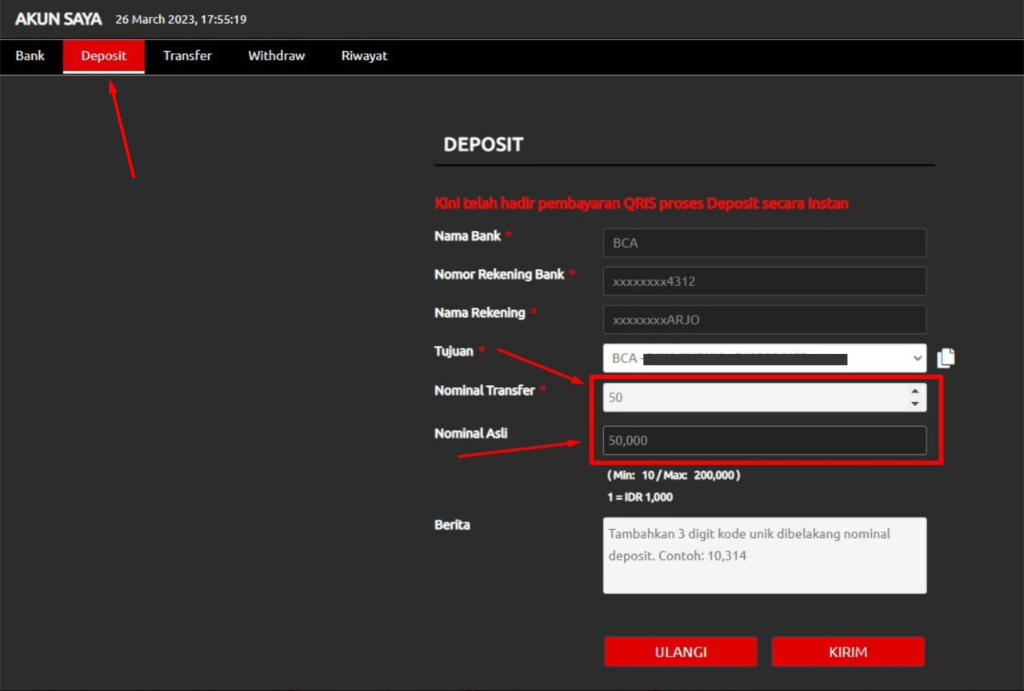Image resolution: width=1024 pixels, height=691 pixels.
Task: Focus the Nominal Transfer input field
Action: [x=750, y=398]
